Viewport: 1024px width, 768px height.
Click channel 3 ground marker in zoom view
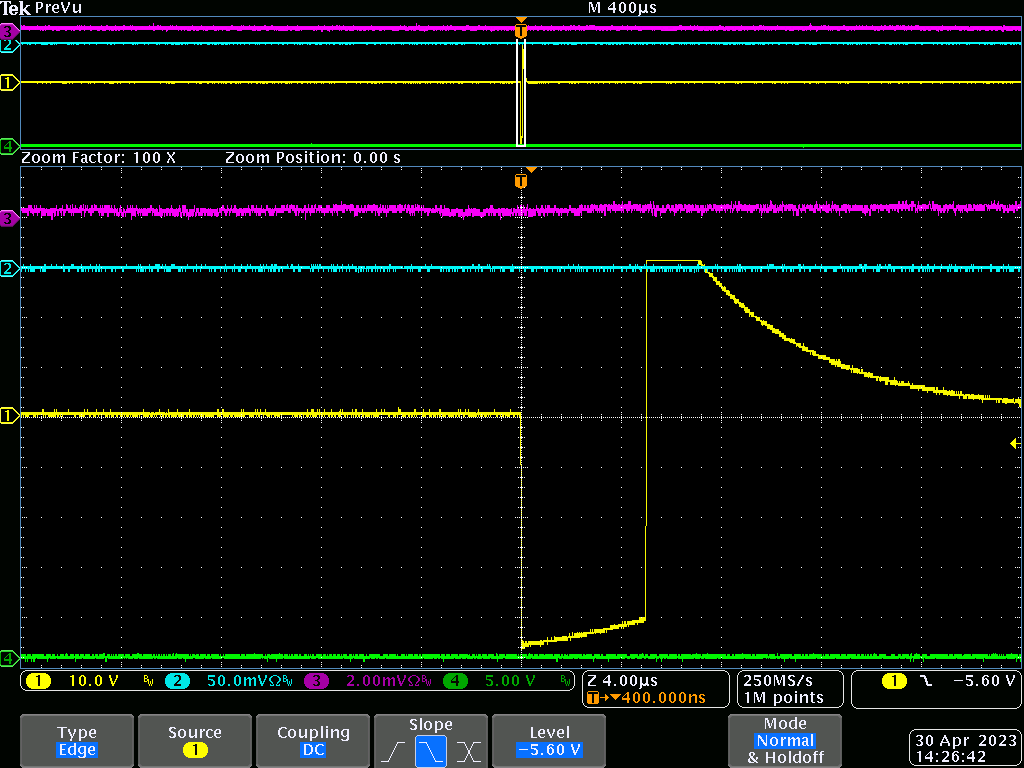tap(10, 217)
